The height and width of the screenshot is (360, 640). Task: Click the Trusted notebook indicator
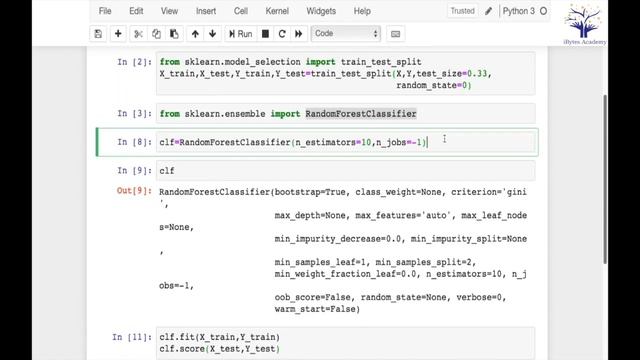pyautogui.click(x=462, y=11)
